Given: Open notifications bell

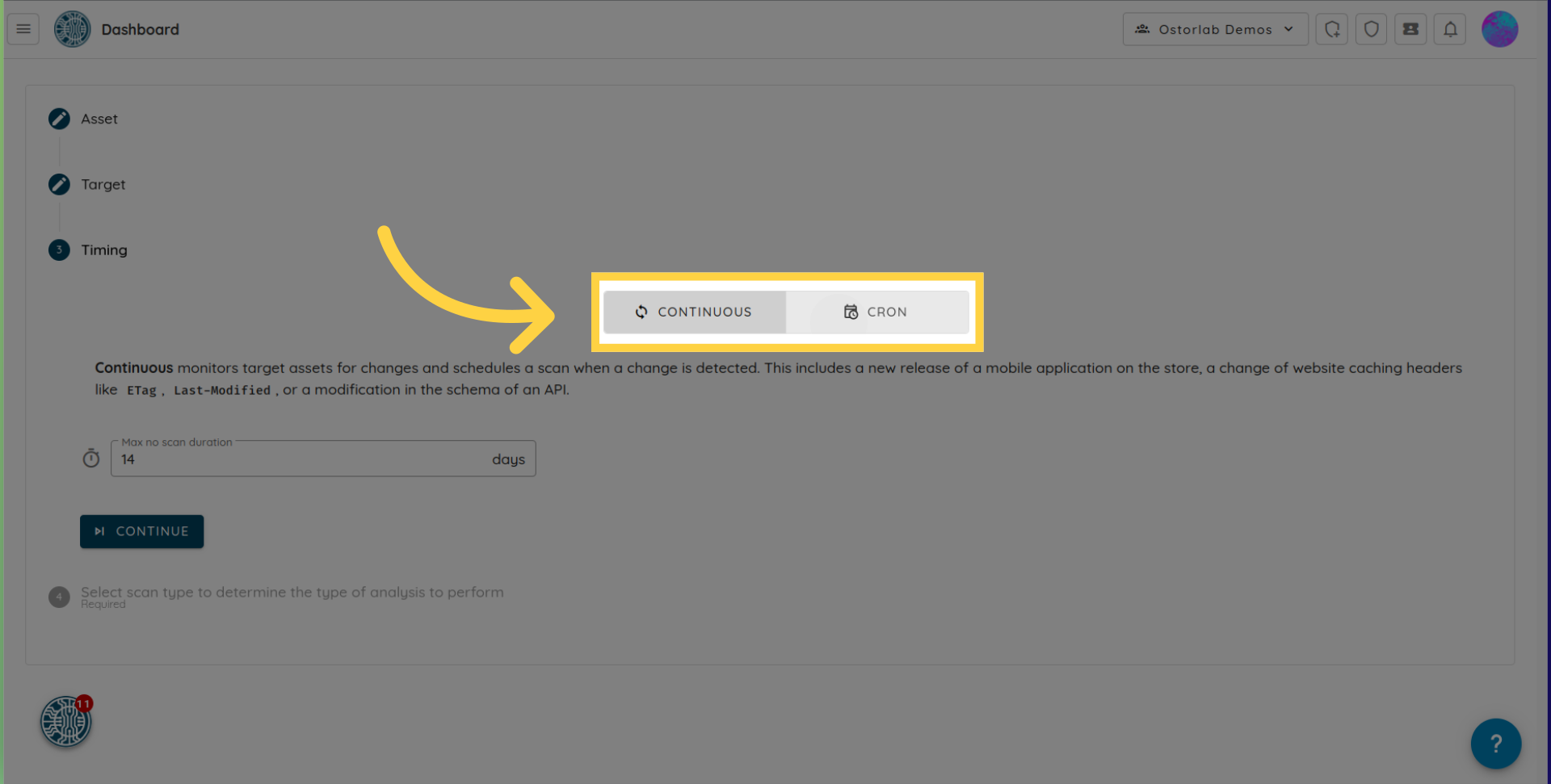Looking at the screenshot, I should coord(1450,29).
